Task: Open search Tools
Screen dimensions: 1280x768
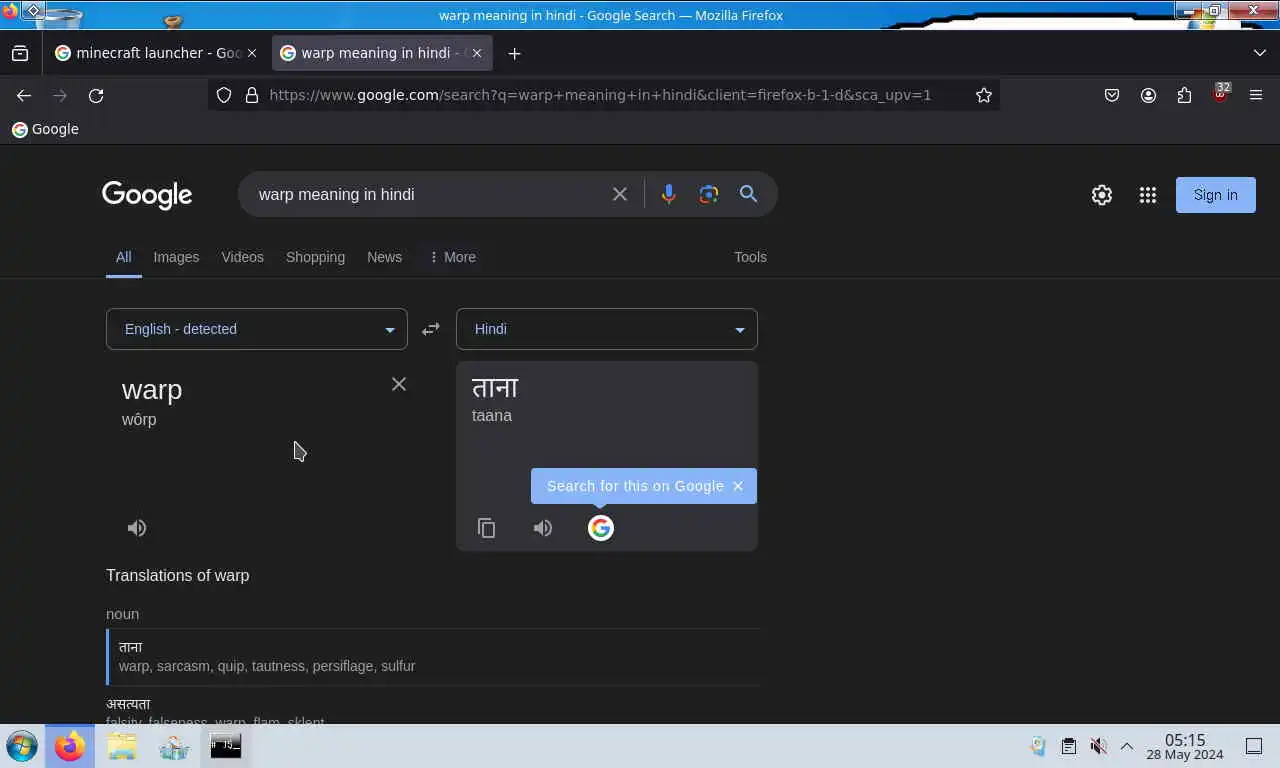Action: [750, 257]
